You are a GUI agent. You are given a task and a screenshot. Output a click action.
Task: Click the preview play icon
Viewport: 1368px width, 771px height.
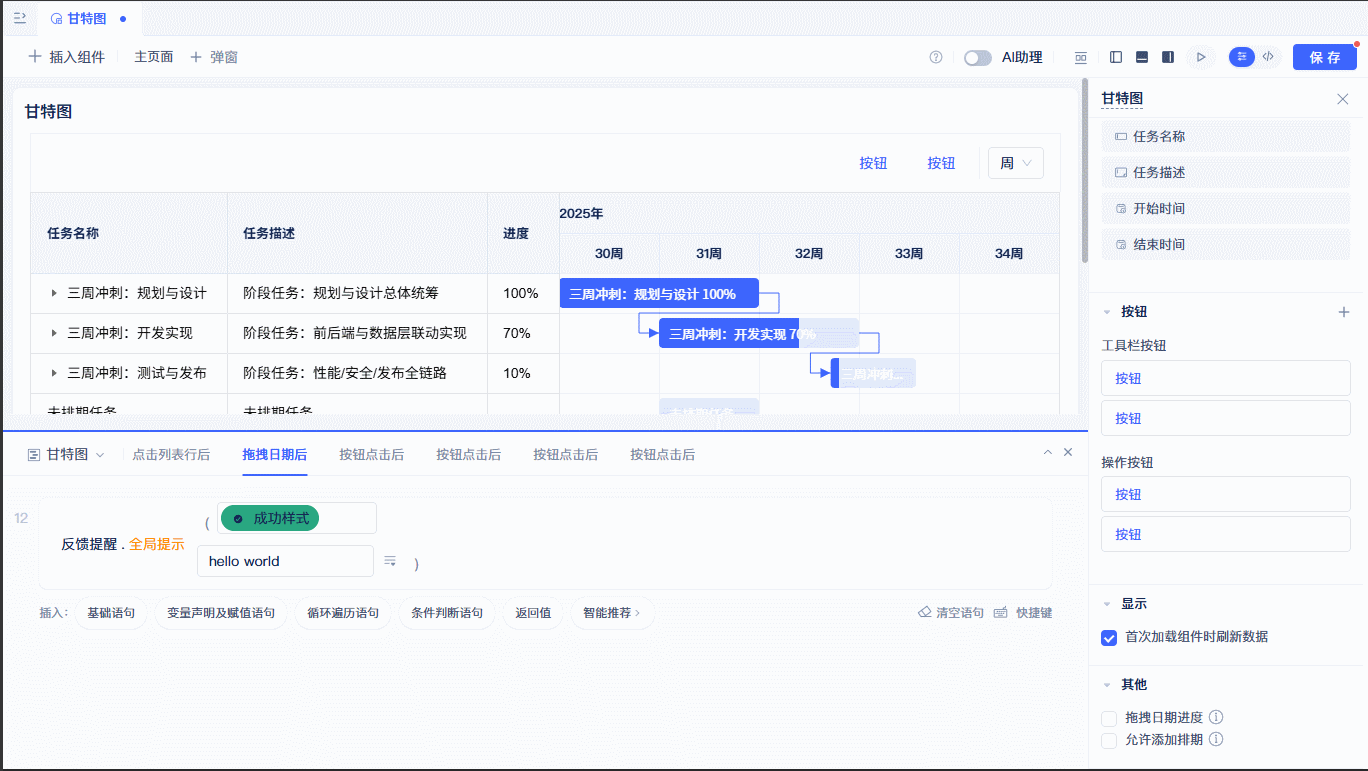[x=1201, y=57]
